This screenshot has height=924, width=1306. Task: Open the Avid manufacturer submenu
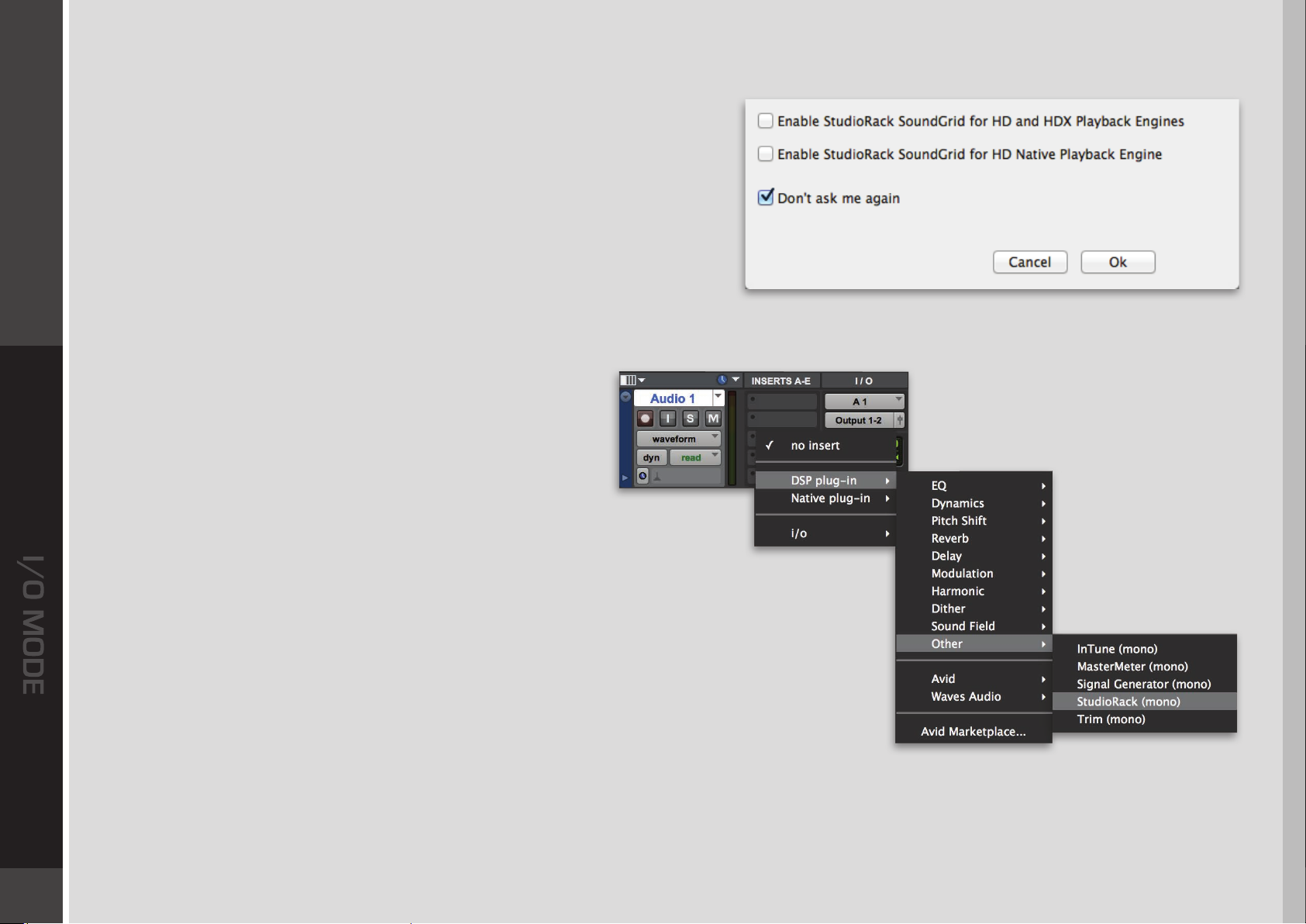(974, 679)
